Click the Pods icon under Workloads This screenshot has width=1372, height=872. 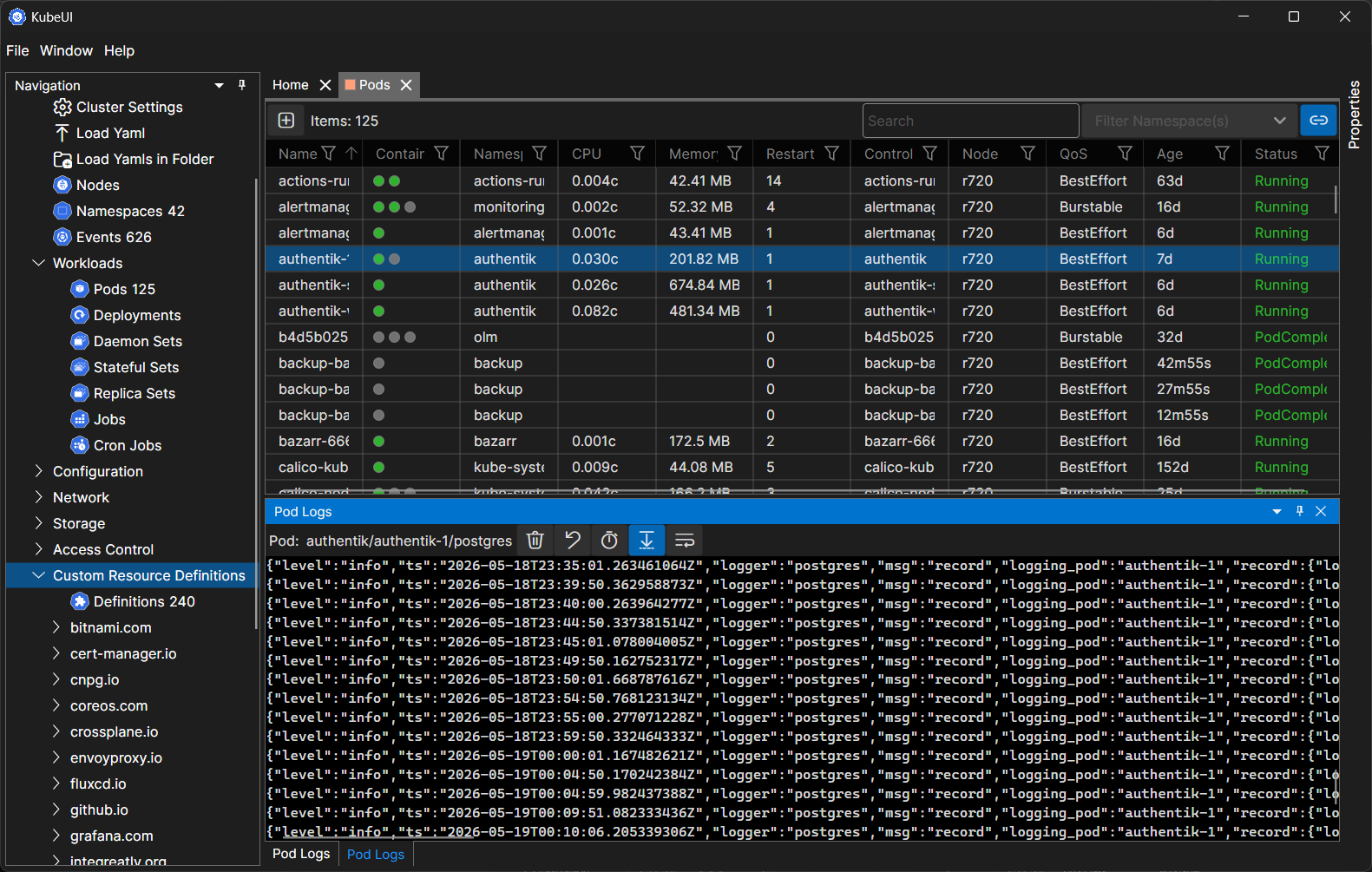coord(80,289)
